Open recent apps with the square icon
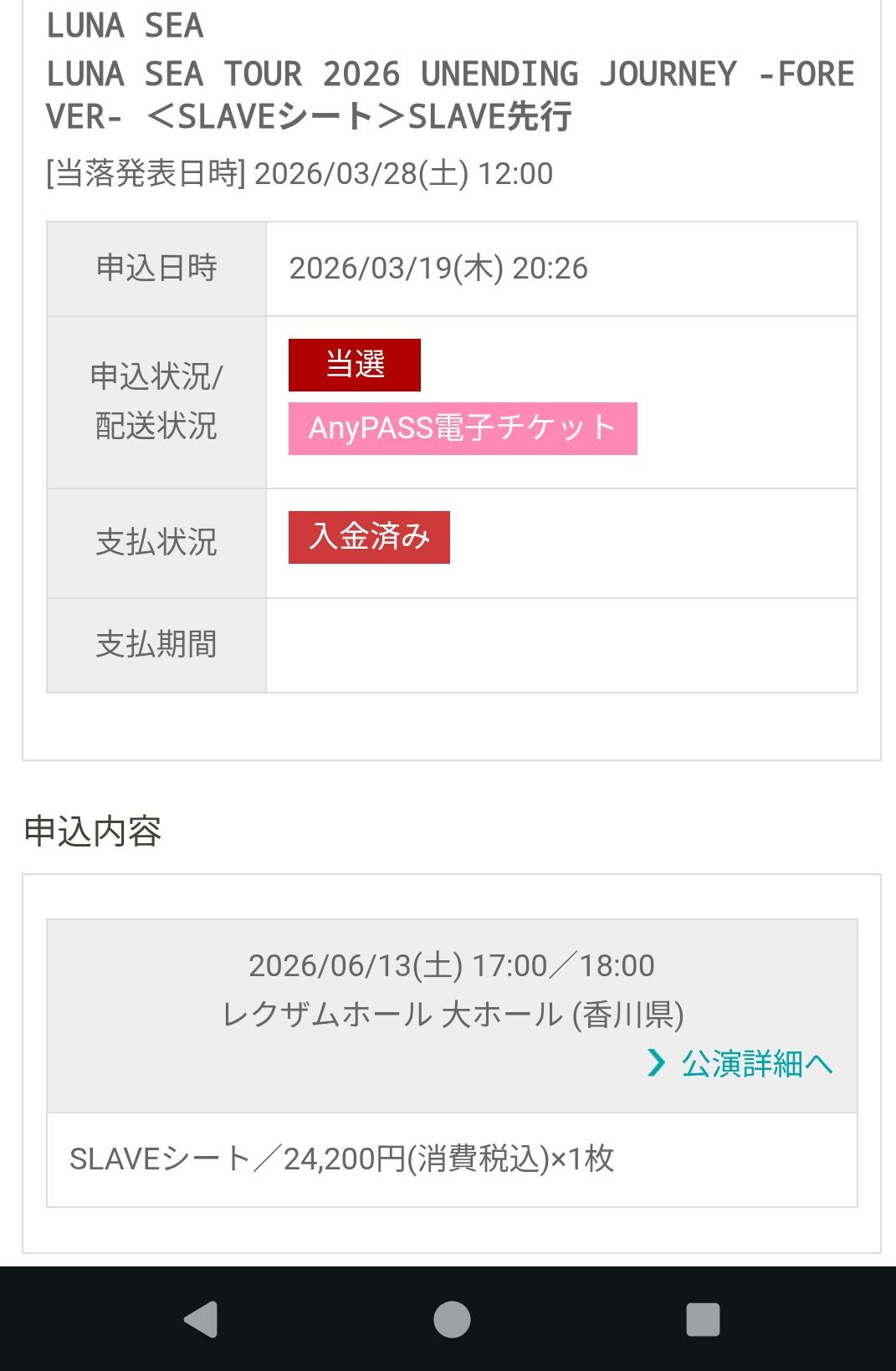 click(x=703, y=1319)
